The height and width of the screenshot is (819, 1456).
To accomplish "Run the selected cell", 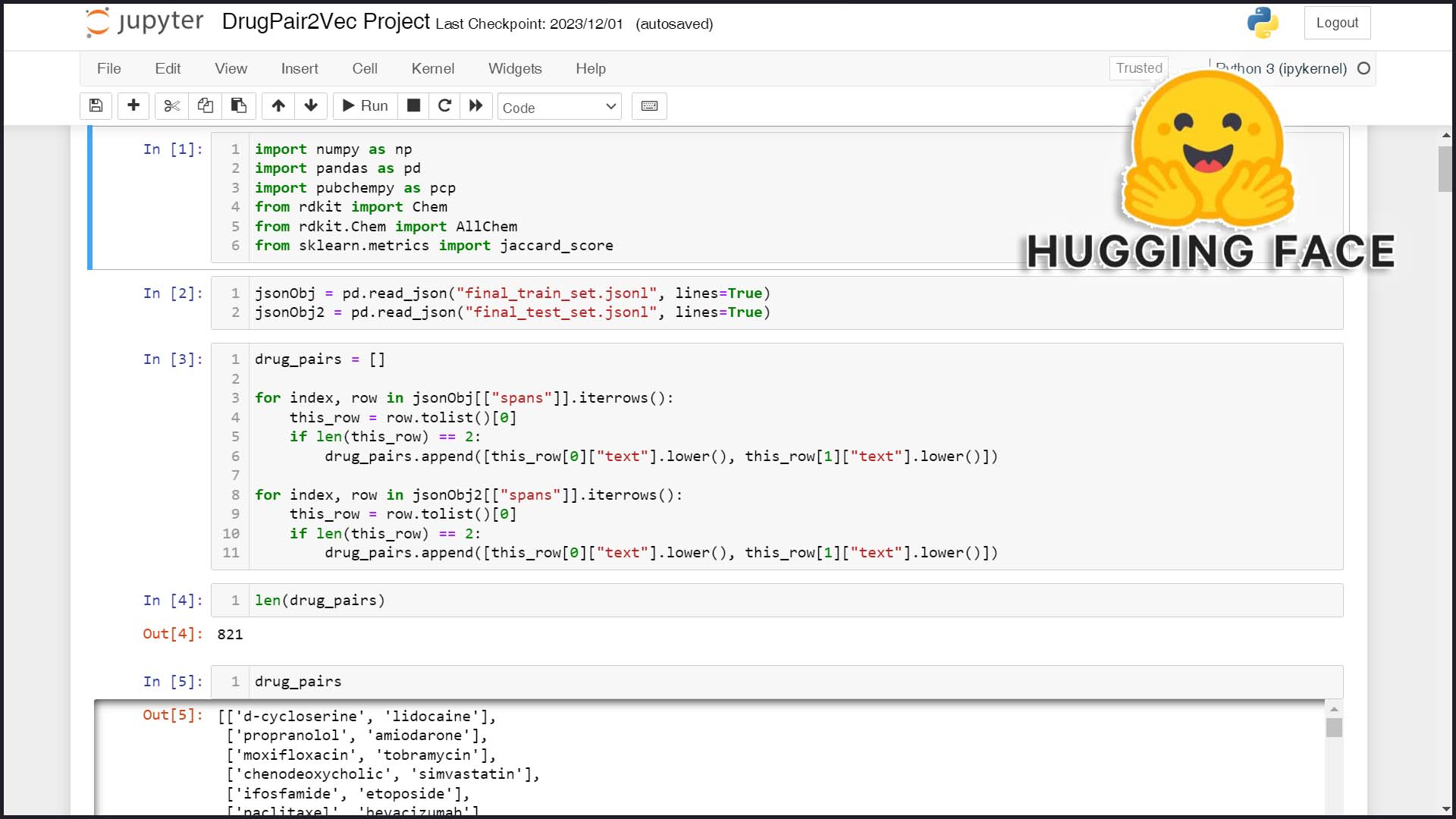I will click(366, 106).
